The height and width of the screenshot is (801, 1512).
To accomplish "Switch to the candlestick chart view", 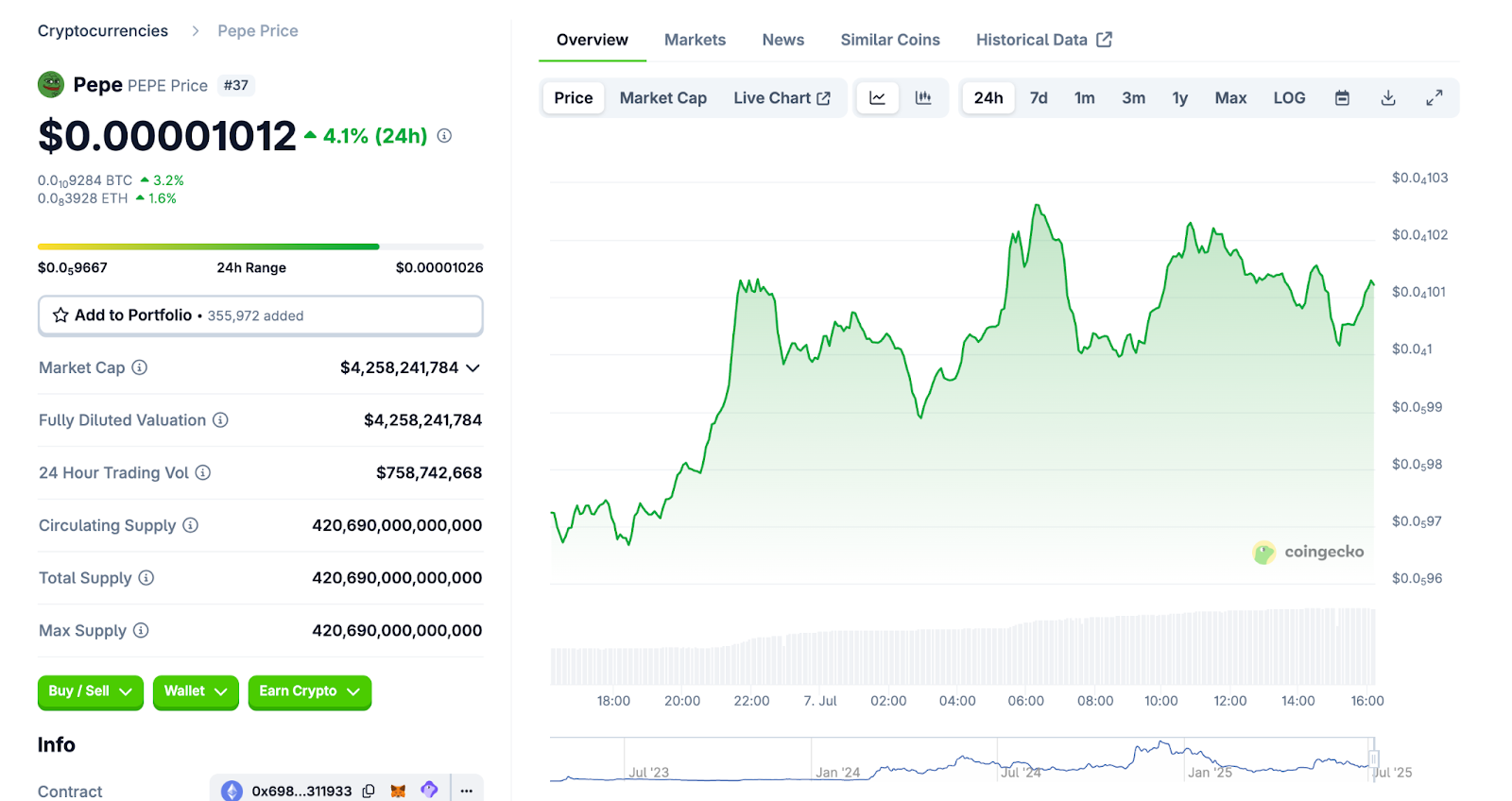I will tap(923, 98).
